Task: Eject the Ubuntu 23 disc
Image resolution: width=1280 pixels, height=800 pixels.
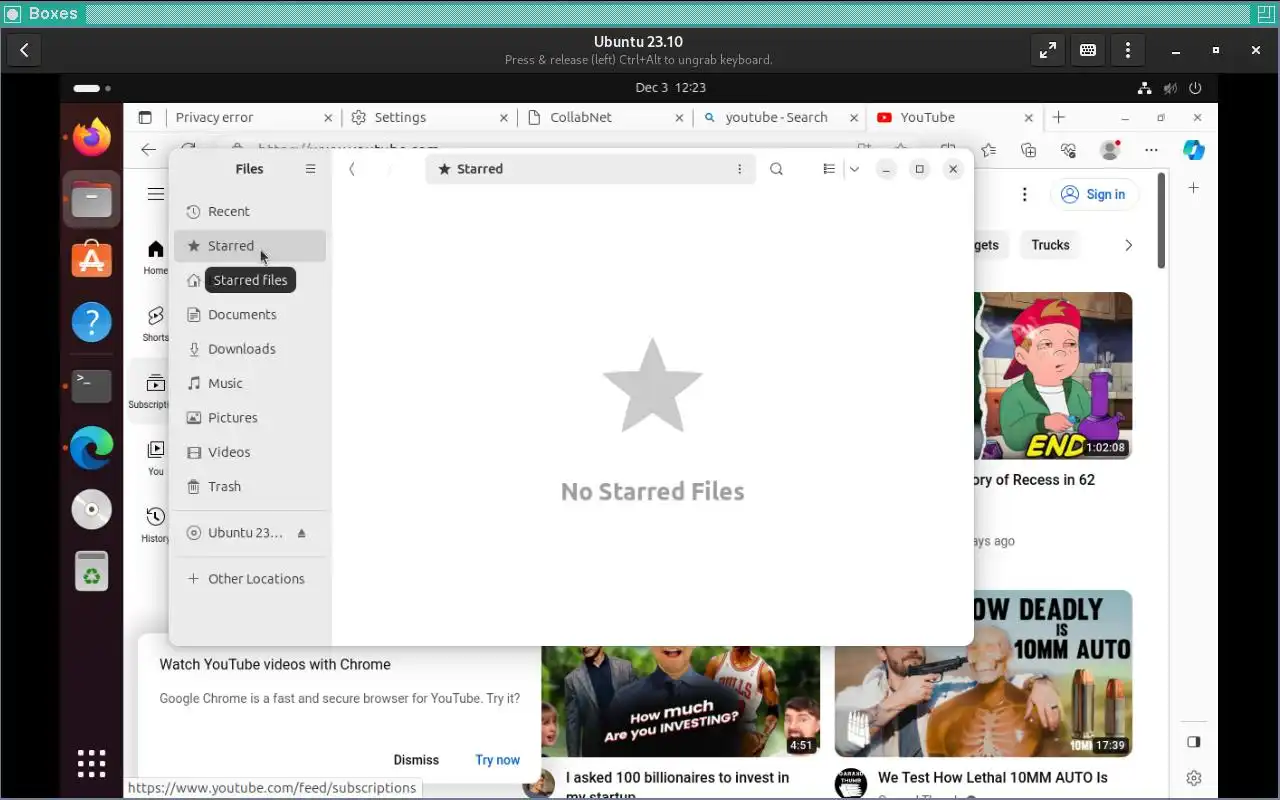Action: pos(302,533)
